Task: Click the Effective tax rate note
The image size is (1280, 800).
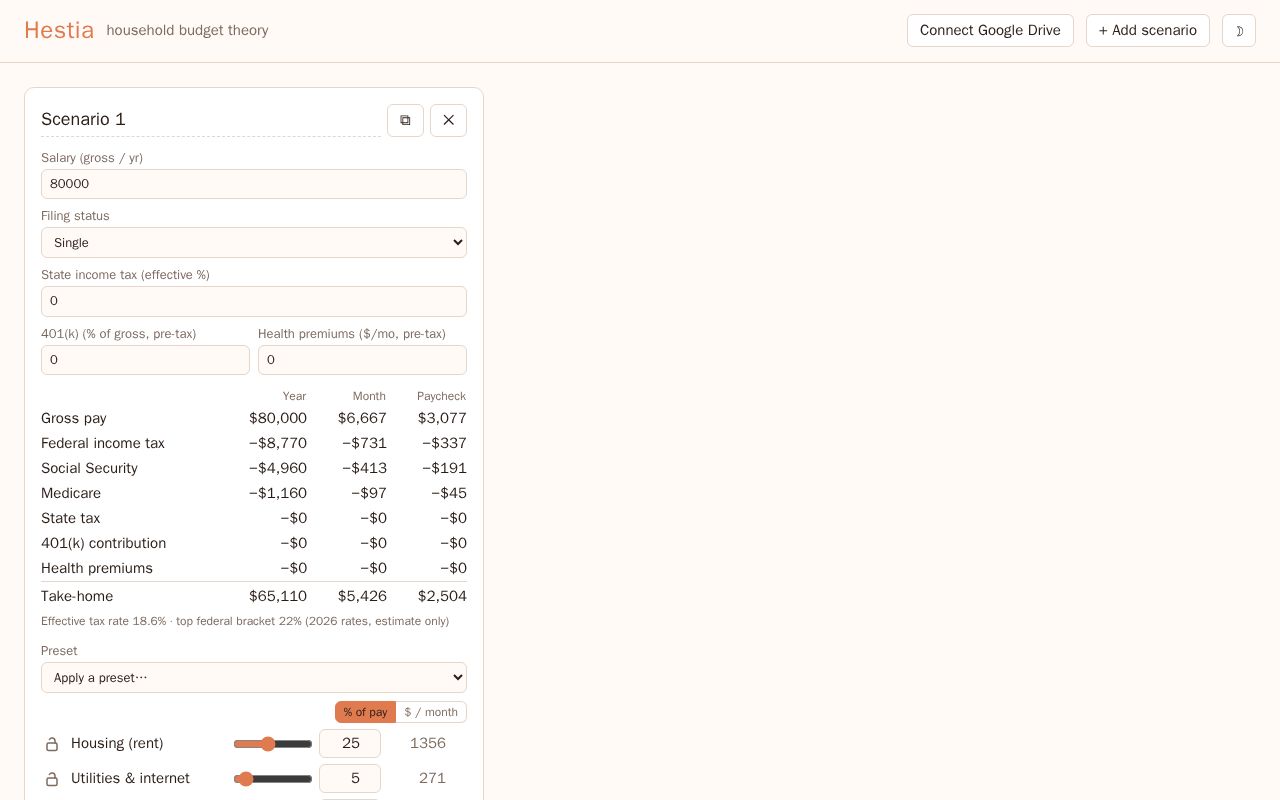Action: 245,621
